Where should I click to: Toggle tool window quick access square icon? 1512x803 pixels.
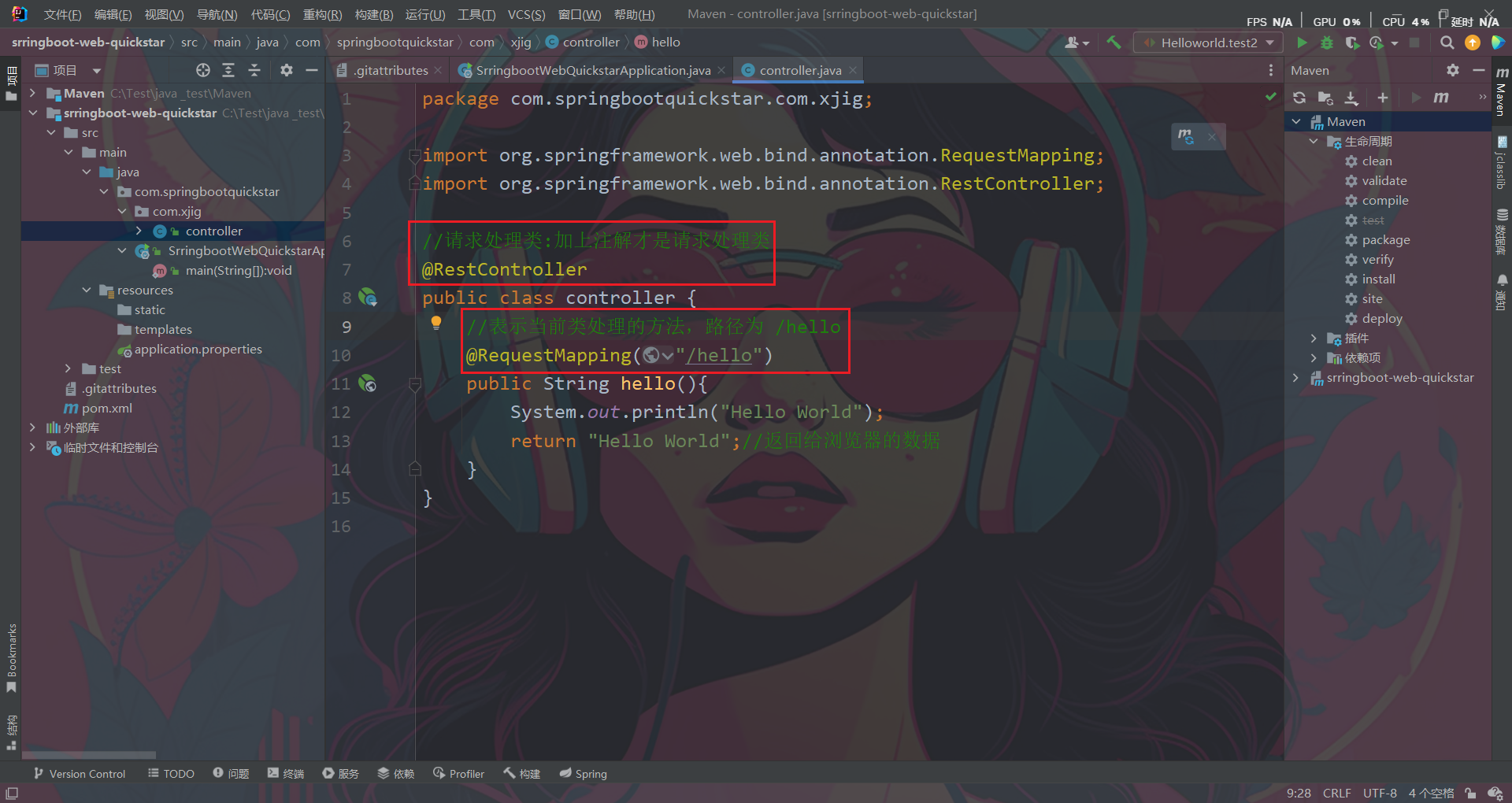(12, 793)
